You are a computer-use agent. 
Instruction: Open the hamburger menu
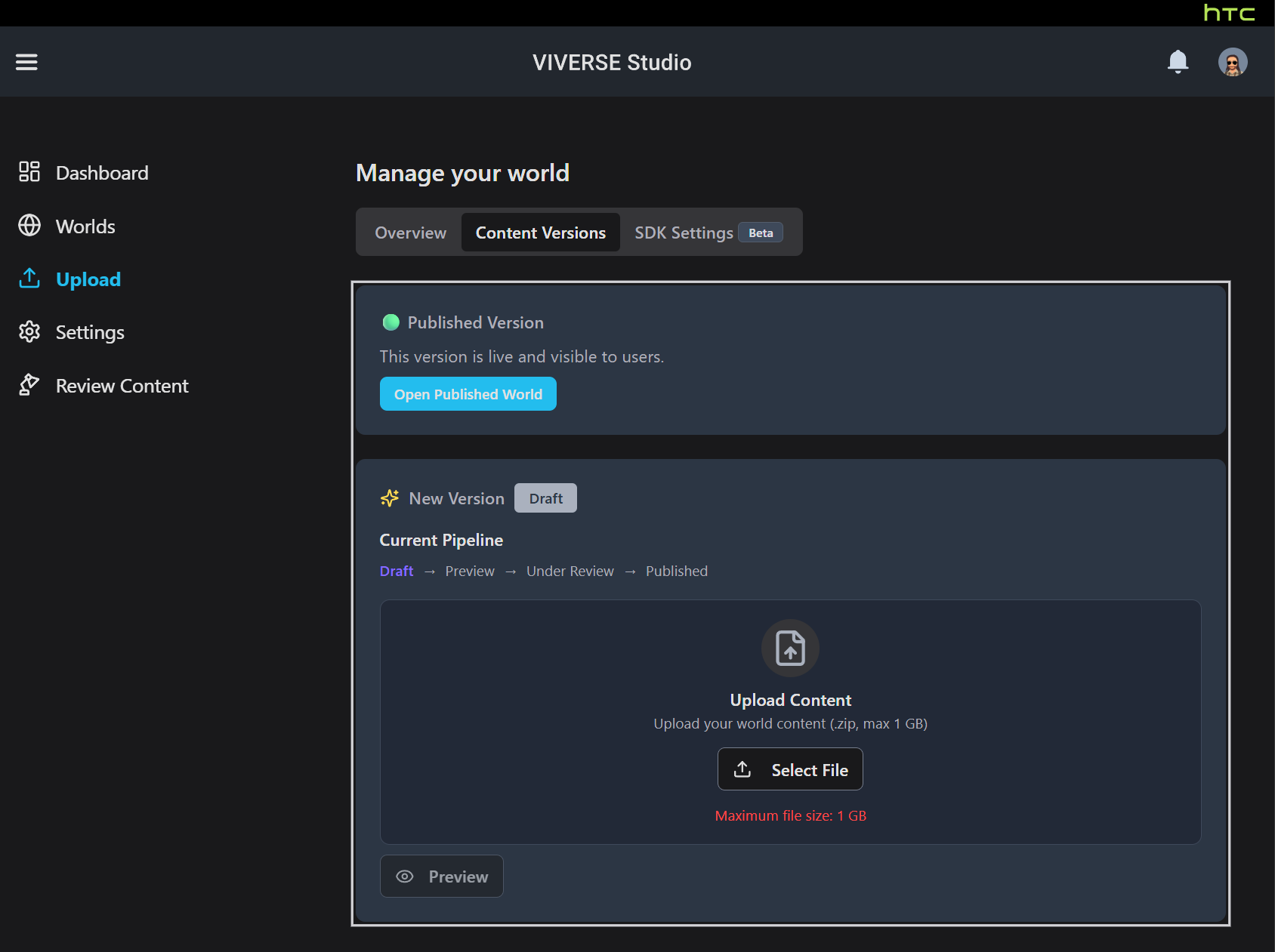pos(26,62)
